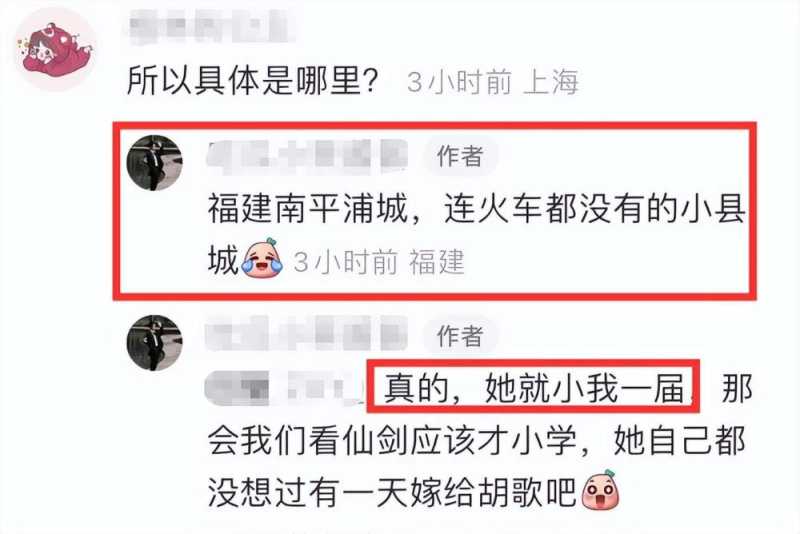Viewport: 800px width, 534px height.
Task: Click the highlighted phrase 真的，她就小我一届
Action: (x=533, y=387)
